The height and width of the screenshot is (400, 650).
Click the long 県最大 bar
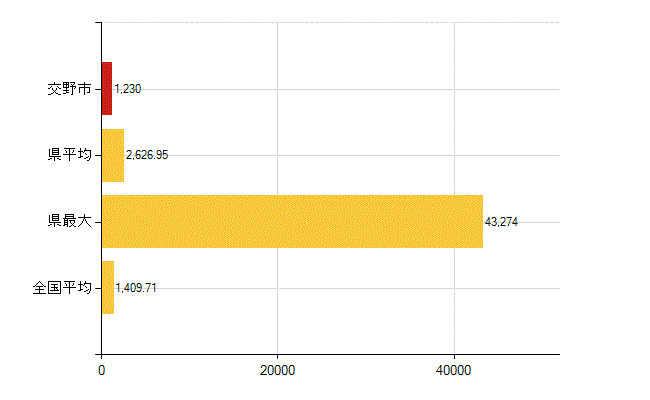coord(292,221)
